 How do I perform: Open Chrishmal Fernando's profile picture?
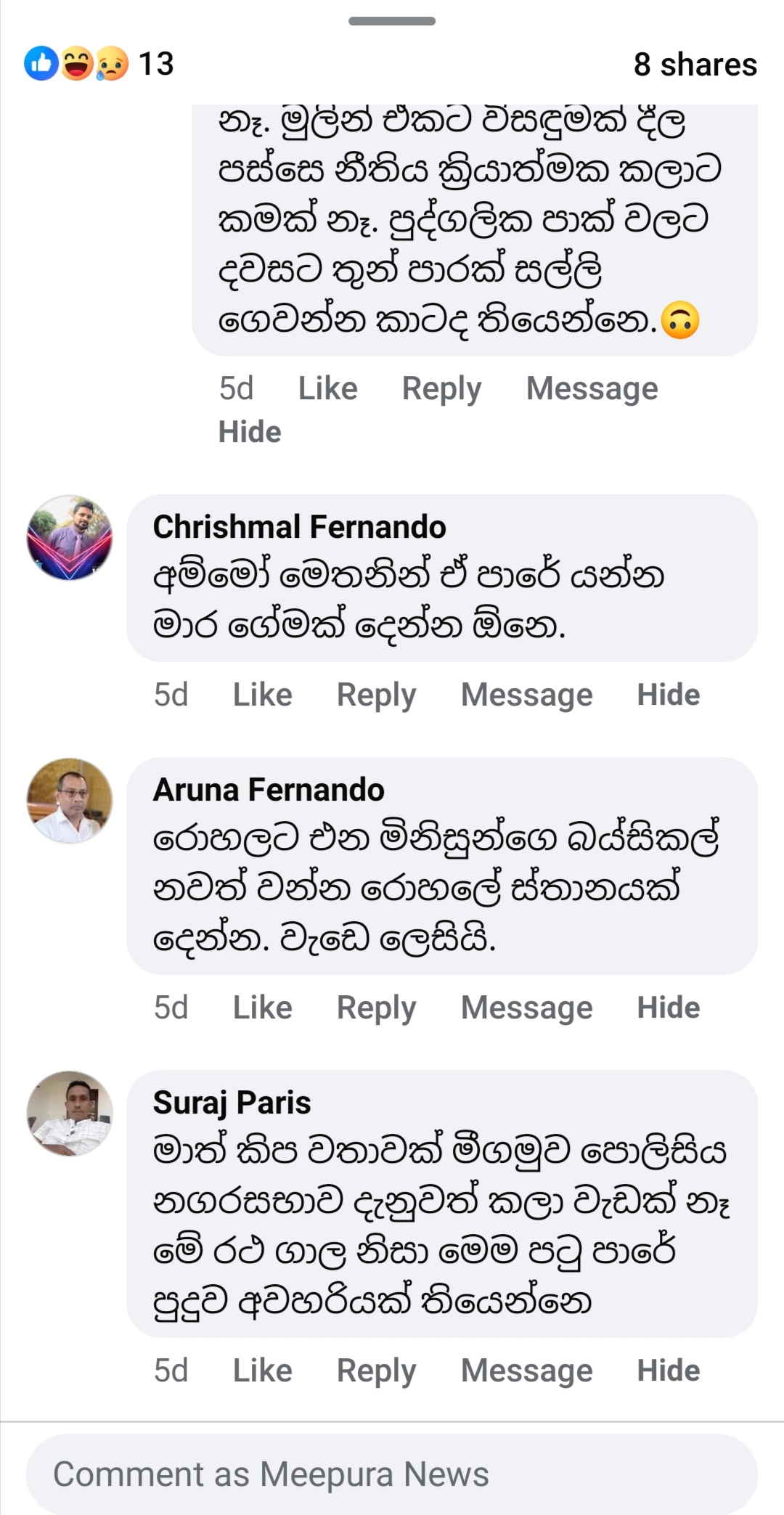tap(70, 538)
